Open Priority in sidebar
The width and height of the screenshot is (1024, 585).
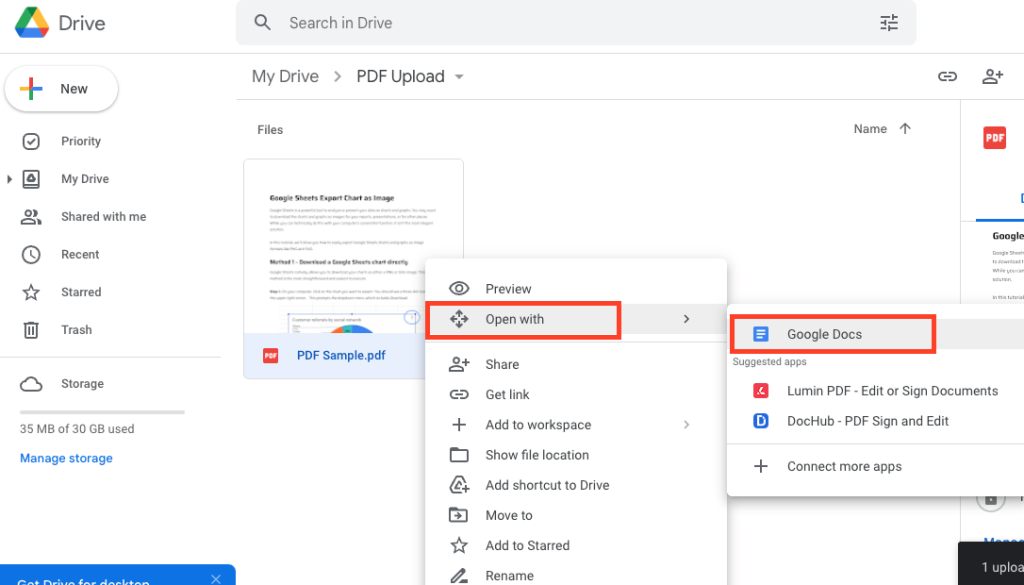(80, 141)
